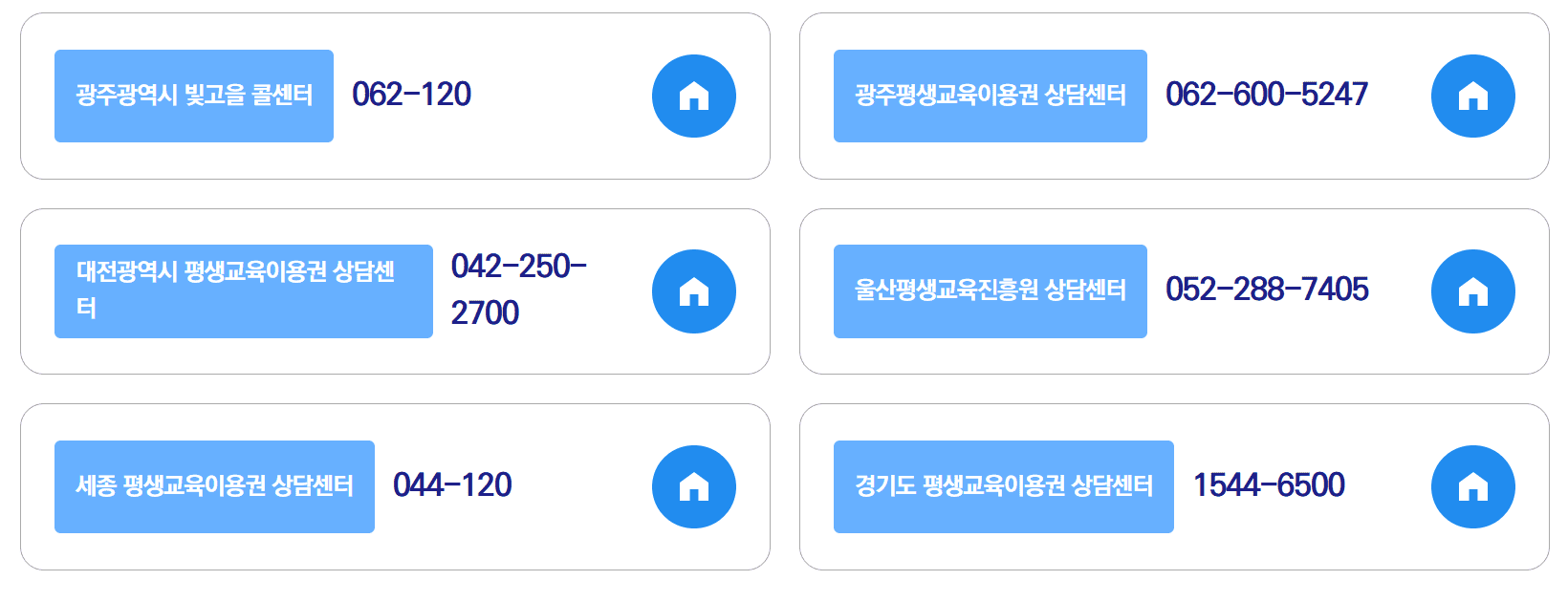The image size is (1568, 602).
Task: Click the blue home symbol beside 1544-6500
Action: tap(1472, 486)
